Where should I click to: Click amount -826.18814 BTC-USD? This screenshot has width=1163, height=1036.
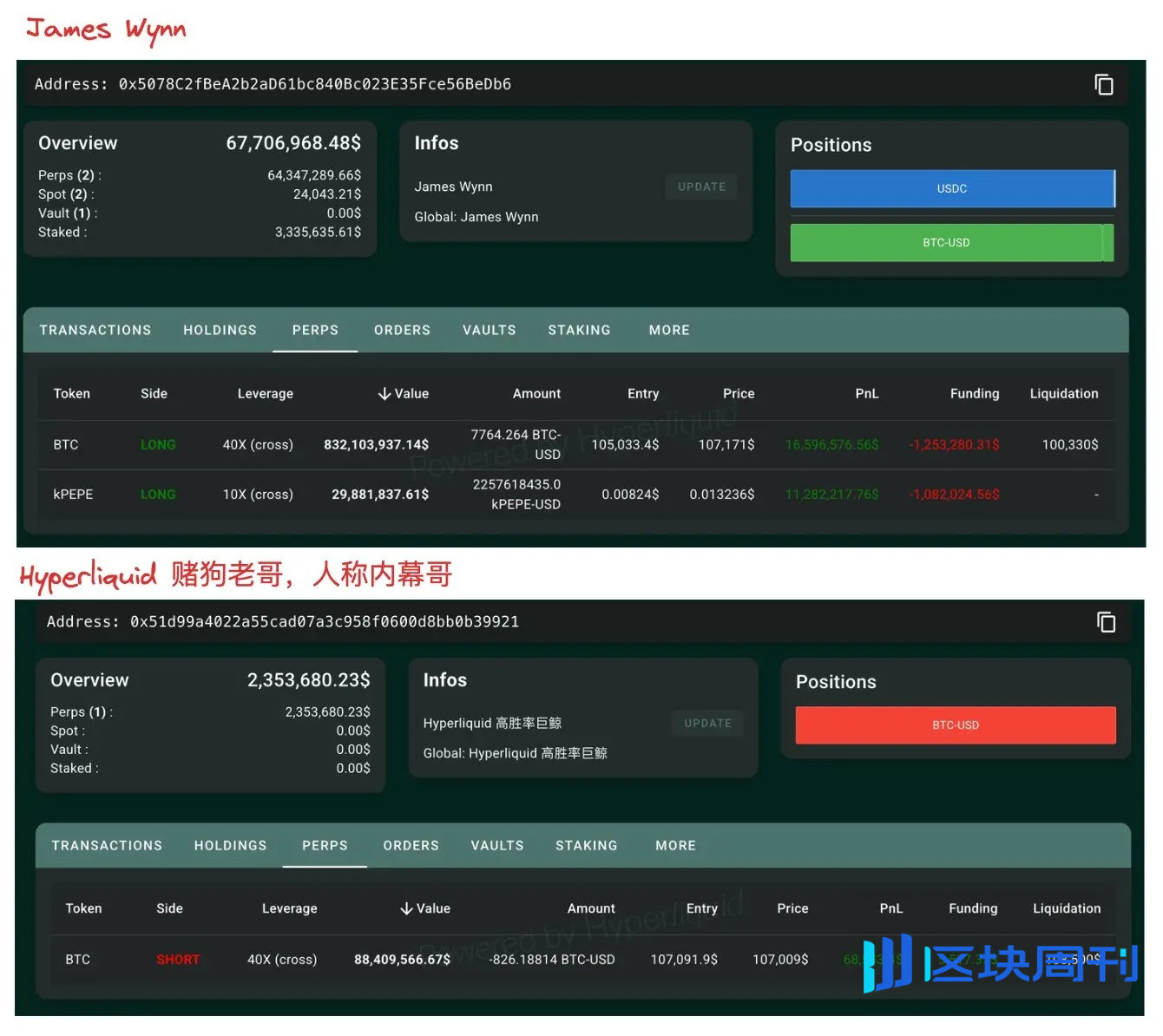(552, 960)
